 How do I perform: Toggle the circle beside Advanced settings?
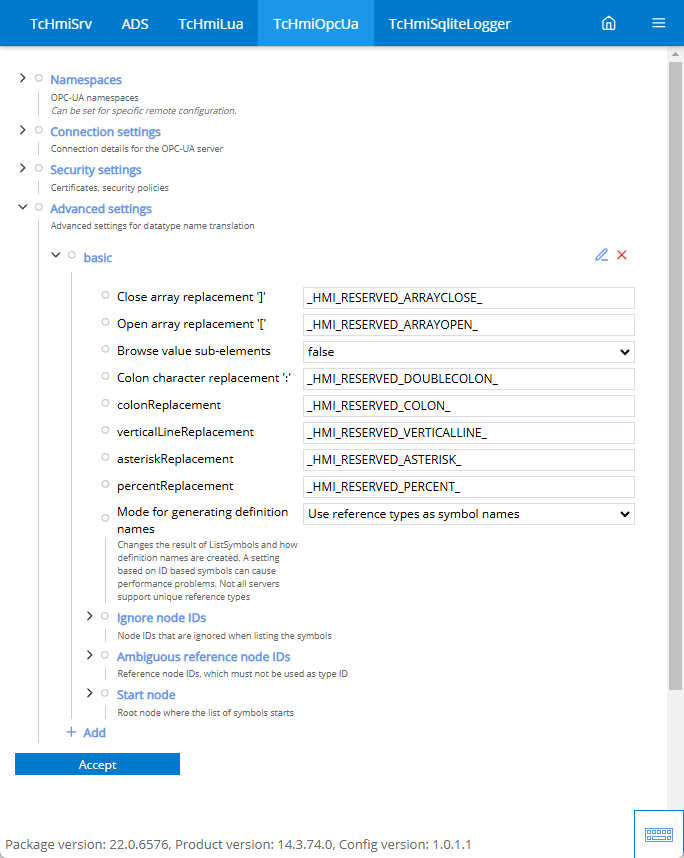(39, 207)
